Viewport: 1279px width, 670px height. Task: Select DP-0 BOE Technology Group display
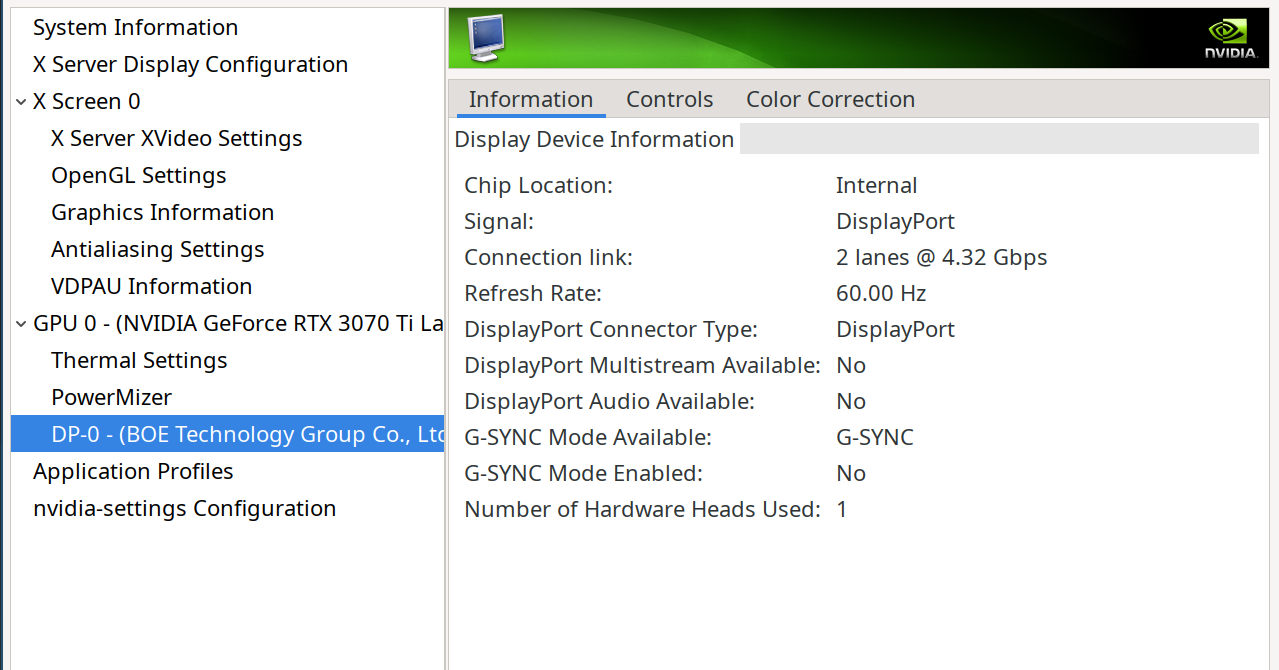[x=228, y=434]
